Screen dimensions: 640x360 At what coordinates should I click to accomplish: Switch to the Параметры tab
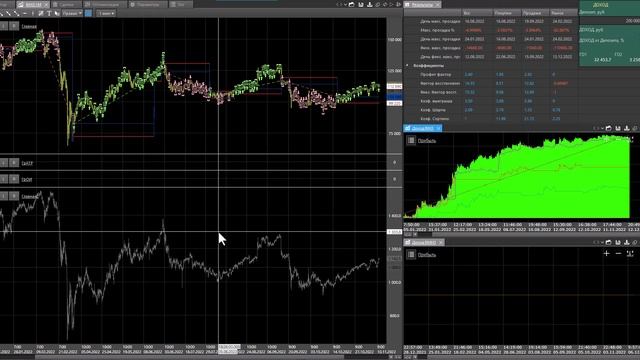148,4
